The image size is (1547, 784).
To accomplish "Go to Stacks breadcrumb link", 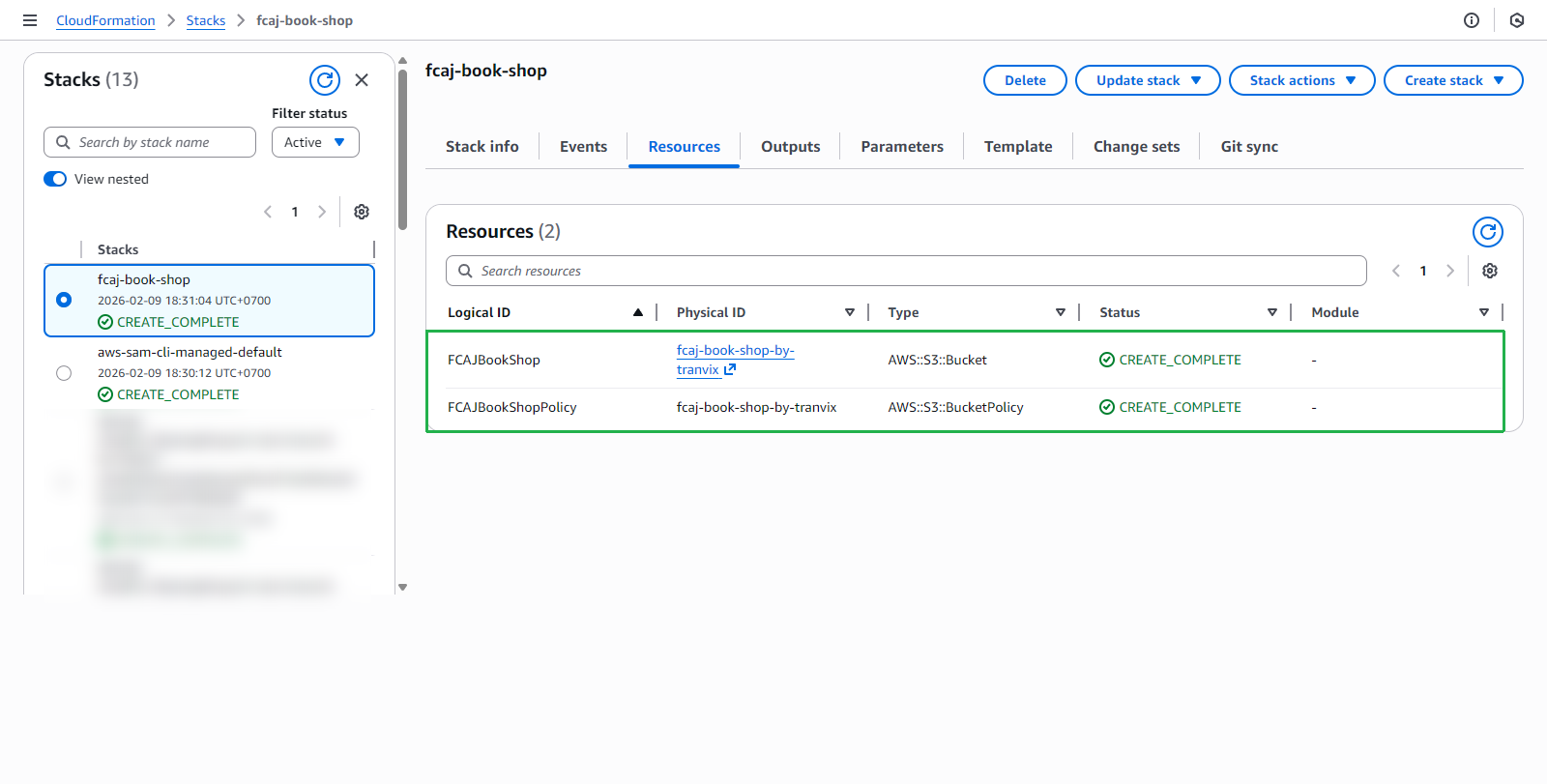I will point(206,20).
